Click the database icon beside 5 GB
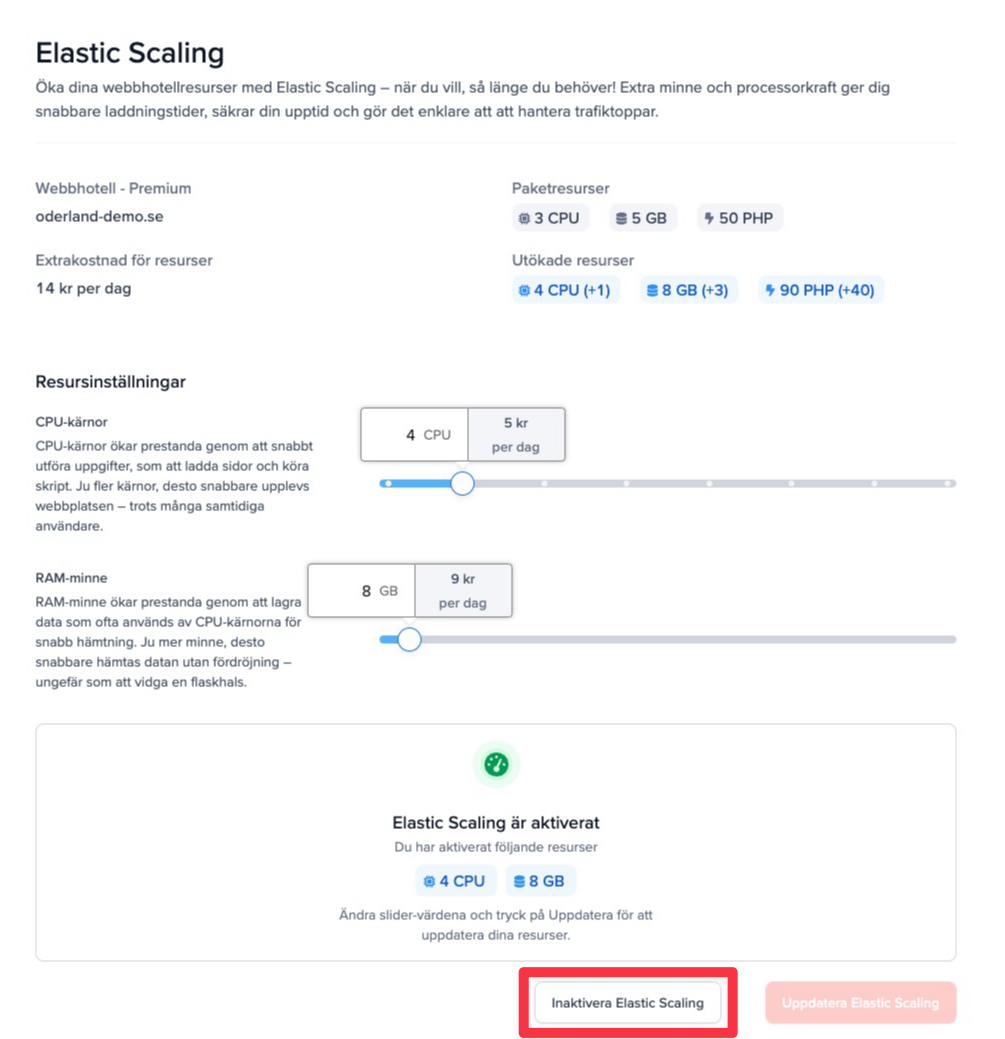Viewport: 1005px width, 1039px height. click(x=621, y=218)
